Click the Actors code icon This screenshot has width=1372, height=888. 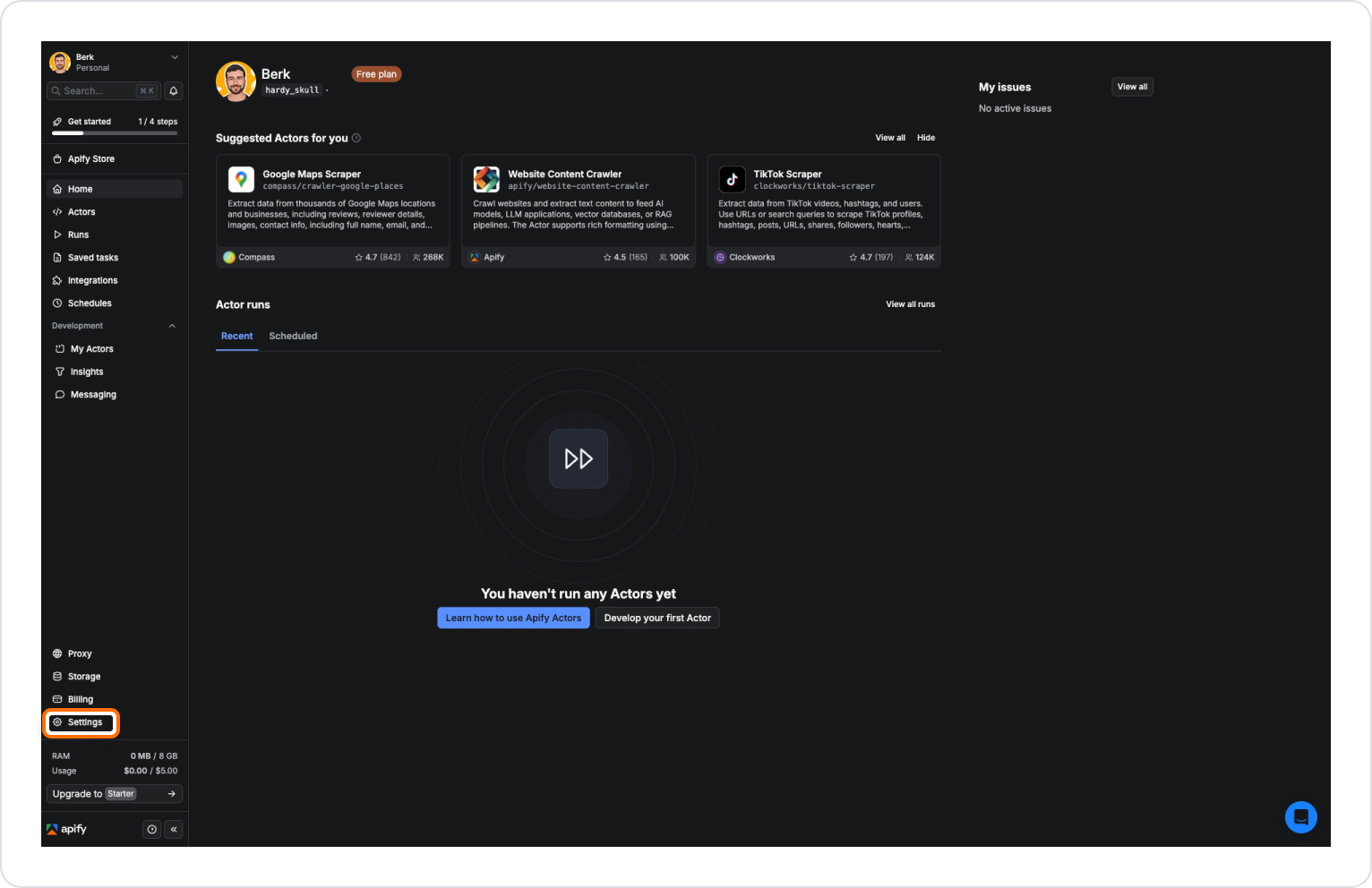coord(57,212)
